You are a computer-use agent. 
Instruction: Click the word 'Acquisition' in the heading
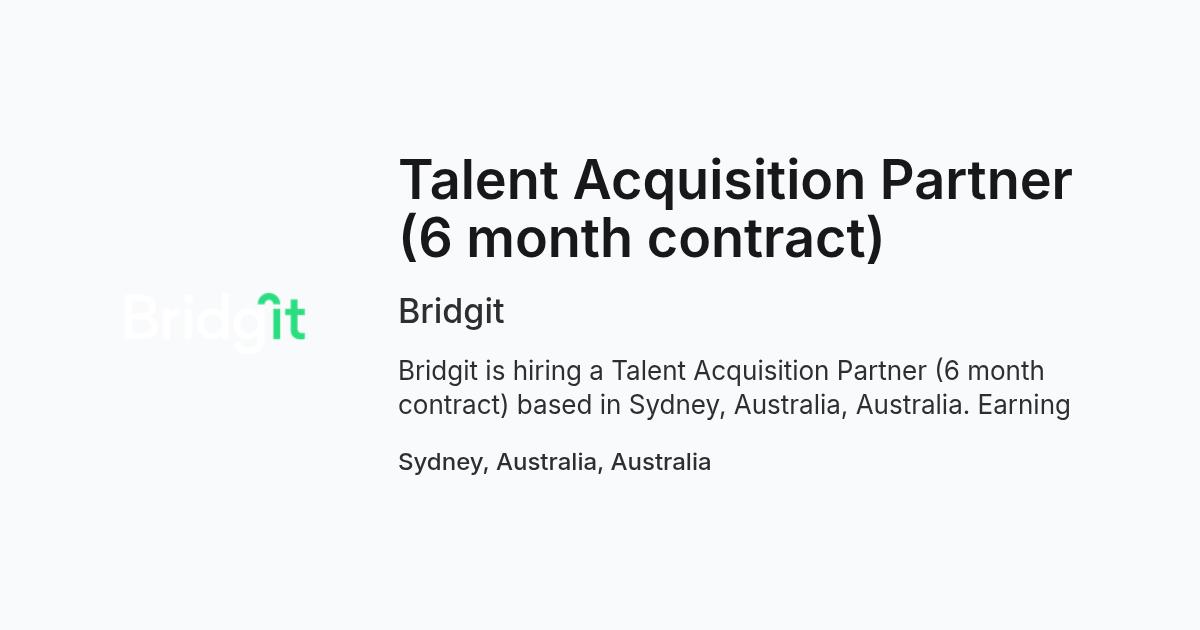pyautogui.click(x=720, y=182)
